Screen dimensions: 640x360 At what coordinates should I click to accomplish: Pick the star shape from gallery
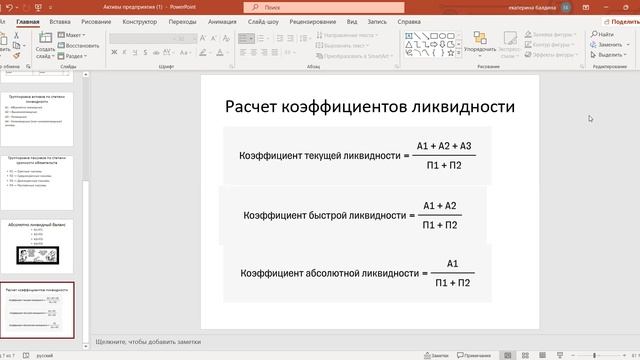(x=451, y=53)
